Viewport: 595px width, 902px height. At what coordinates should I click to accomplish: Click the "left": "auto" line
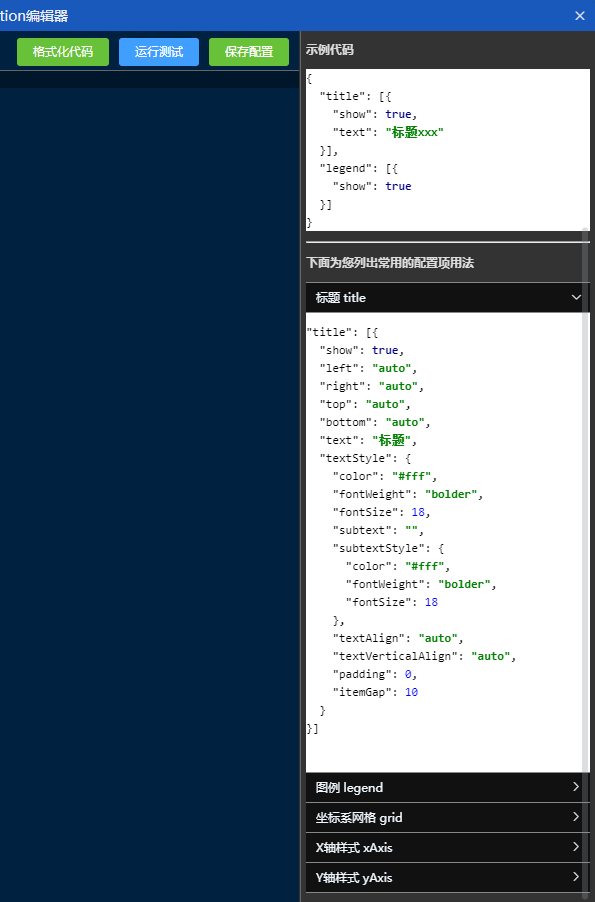tap(368, 368)
